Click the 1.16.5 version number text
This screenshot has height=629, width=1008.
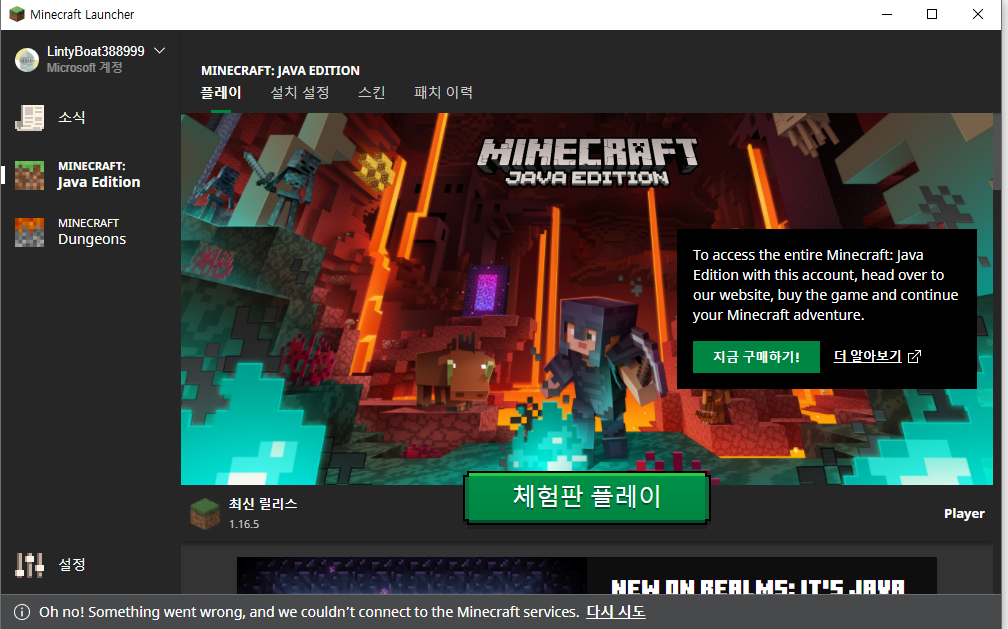click(244, 524)
